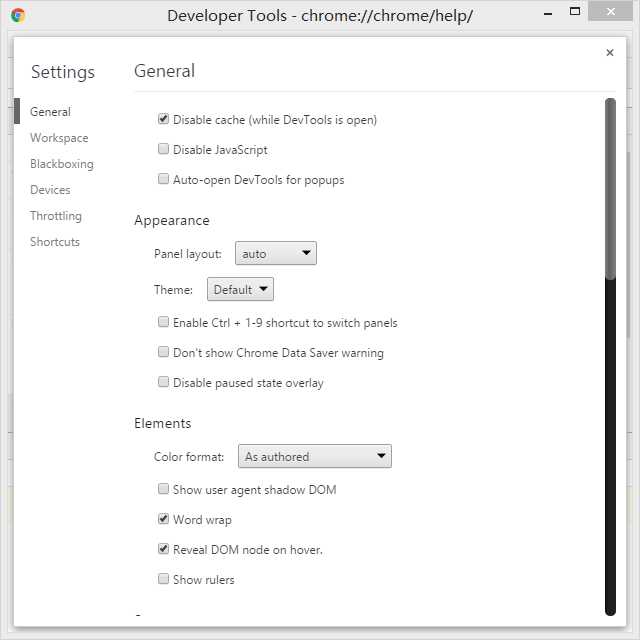Enable the Disable JavaScript checkbox
The height and width of the screenshot is (640, 640).
click(x=163, y=149)
